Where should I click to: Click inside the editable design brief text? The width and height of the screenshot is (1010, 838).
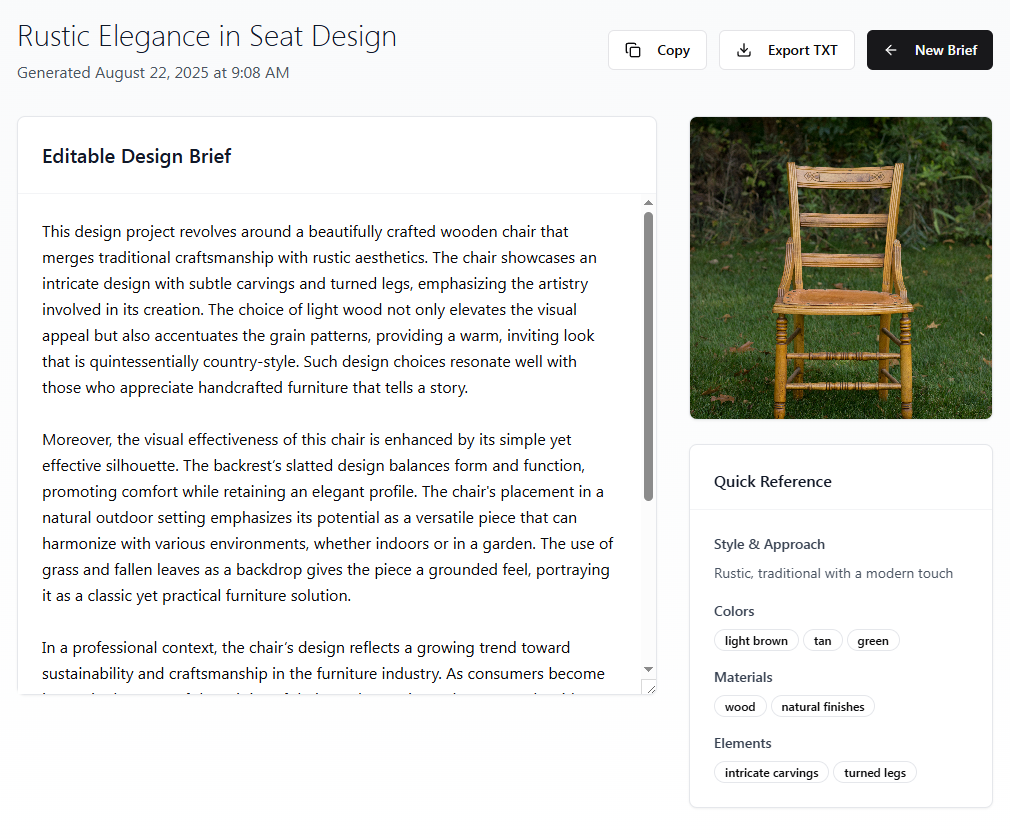pos(320,440)
